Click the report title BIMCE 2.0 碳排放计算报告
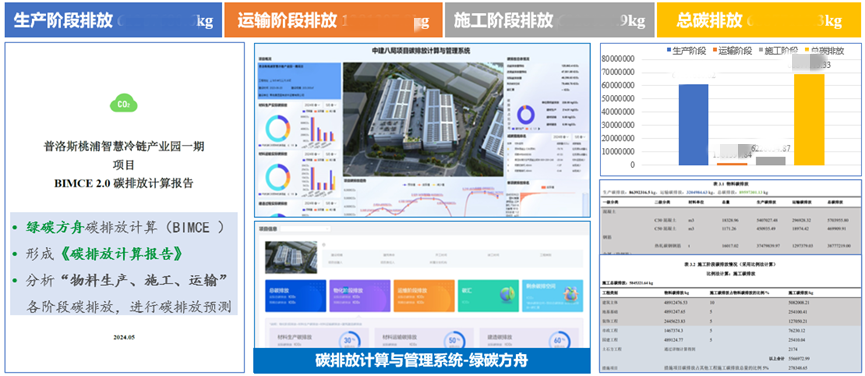 tap(124, 184)
